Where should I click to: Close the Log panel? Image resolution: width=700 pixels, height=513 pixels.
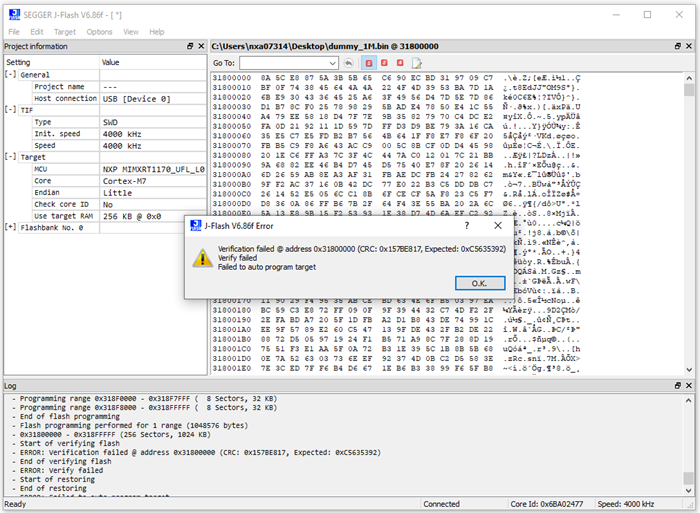[689, 385]
